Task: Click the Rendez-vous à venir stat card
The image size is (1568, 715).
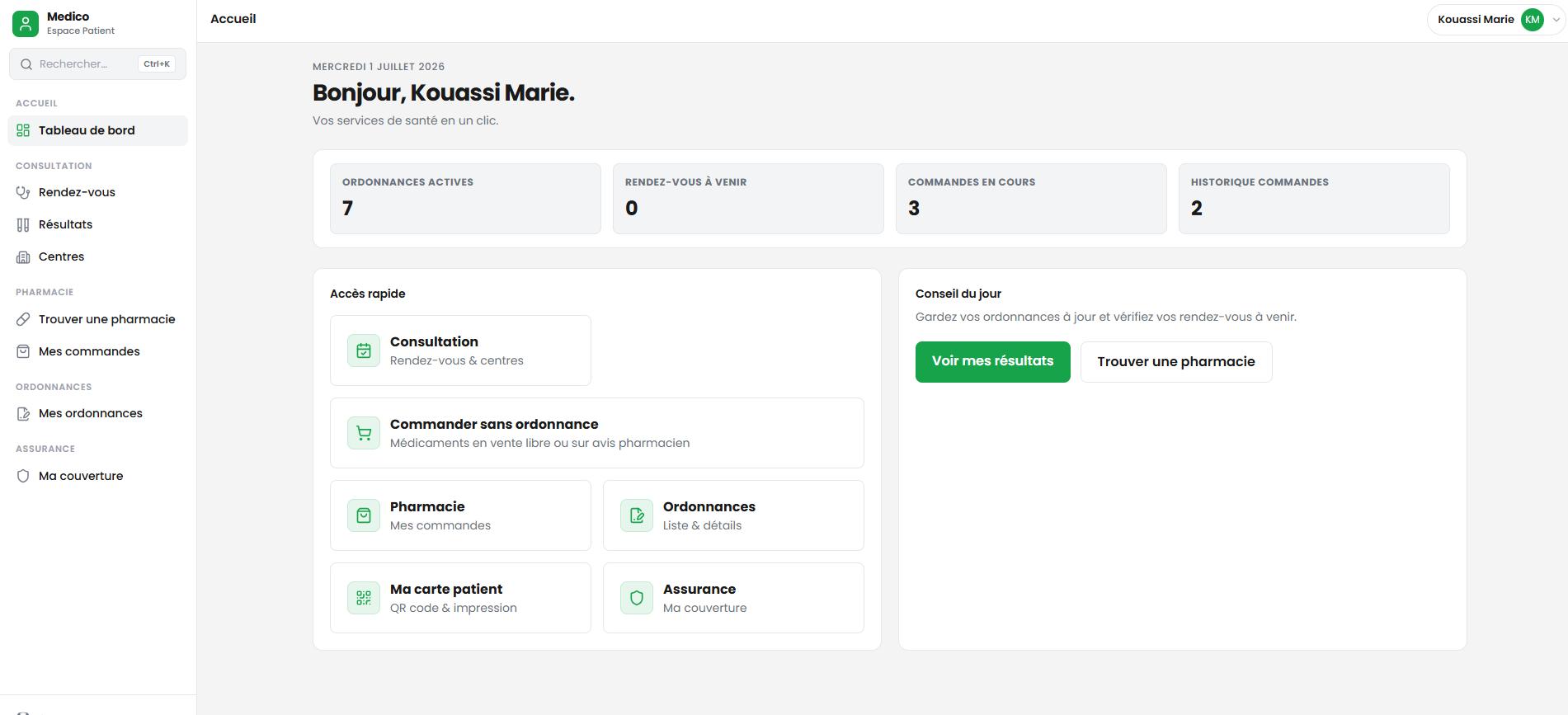Action: point(748,199)
